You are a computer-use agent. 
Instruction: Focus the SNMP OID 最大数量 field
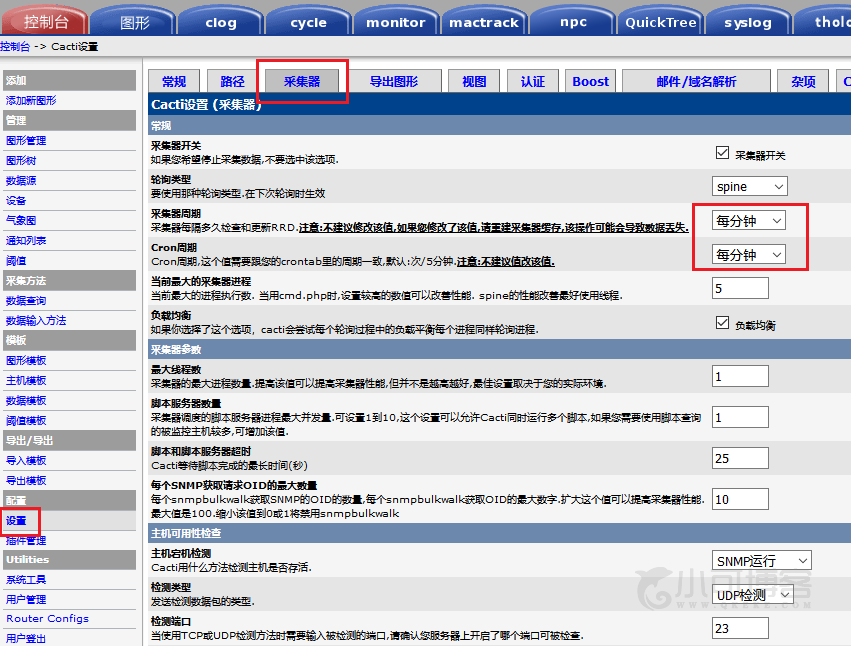point(740,499)
